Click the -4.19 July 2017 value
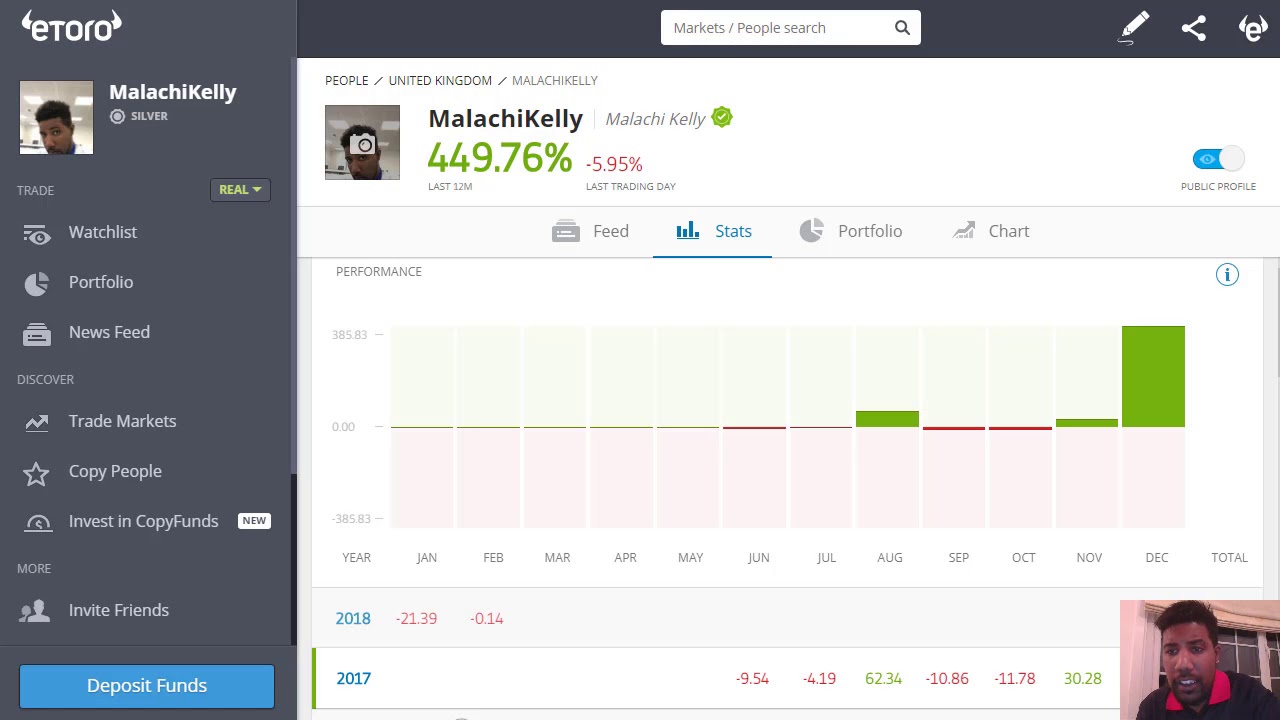 coord(819,679)
